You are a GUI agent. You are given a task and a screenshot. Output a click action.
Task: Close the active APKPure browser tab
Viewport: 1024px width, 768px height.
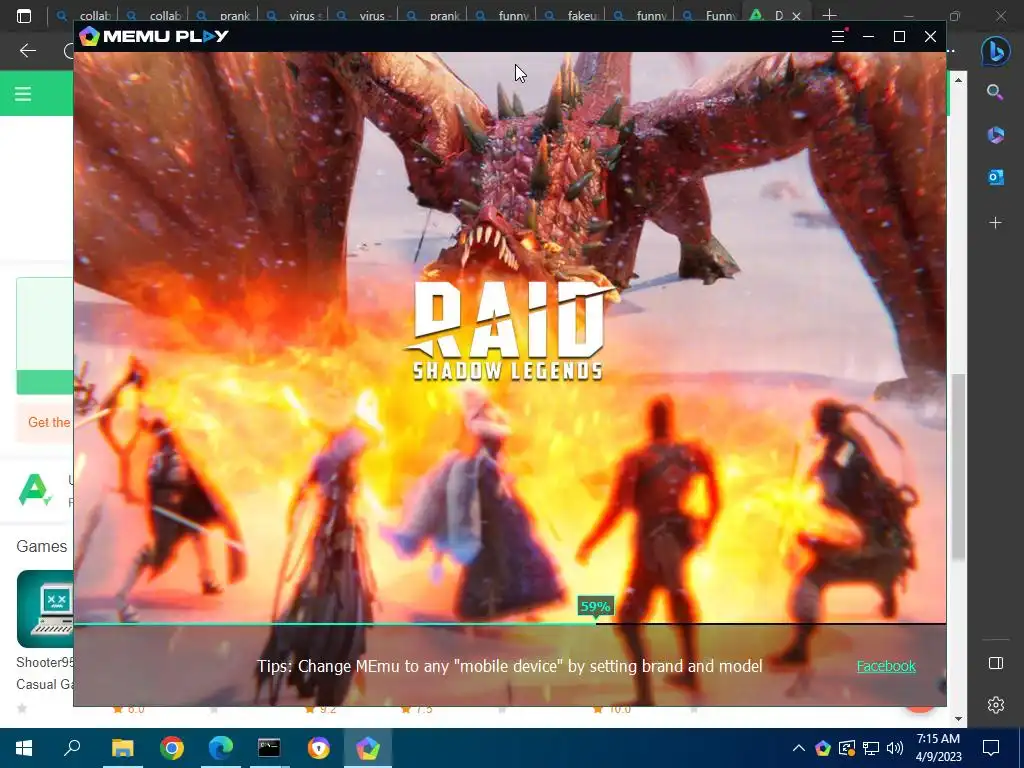(x=796, y=16)
